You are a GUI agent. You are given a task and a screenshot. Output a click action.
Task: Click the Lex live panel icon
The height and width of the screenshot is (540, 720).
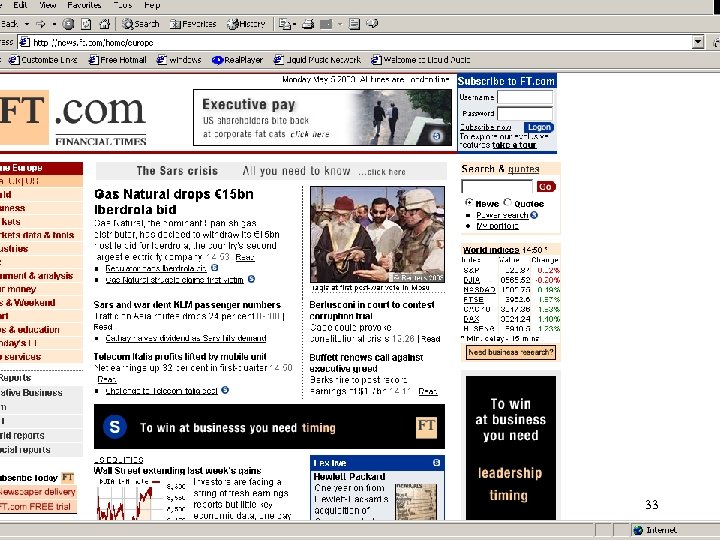point(436,463)
